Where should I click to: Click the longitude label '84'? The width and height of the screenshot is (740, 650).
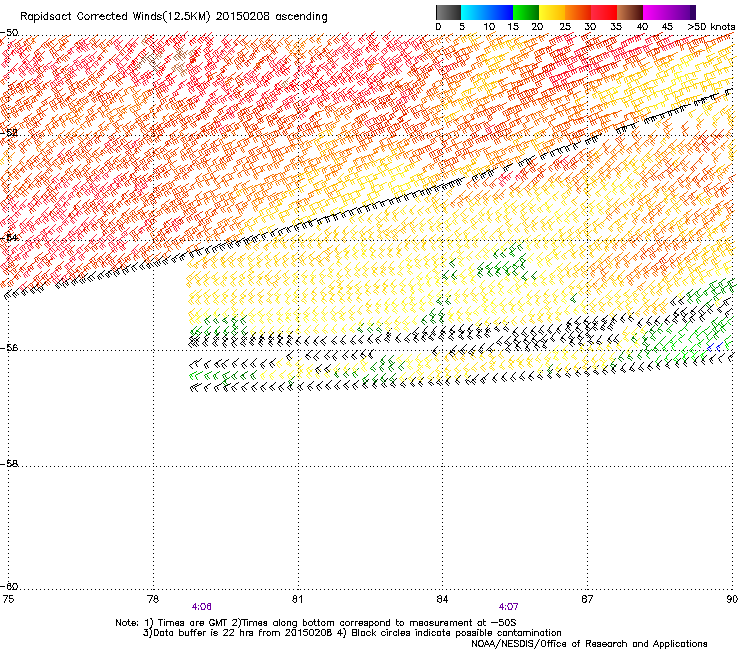[x=442, y=599]
